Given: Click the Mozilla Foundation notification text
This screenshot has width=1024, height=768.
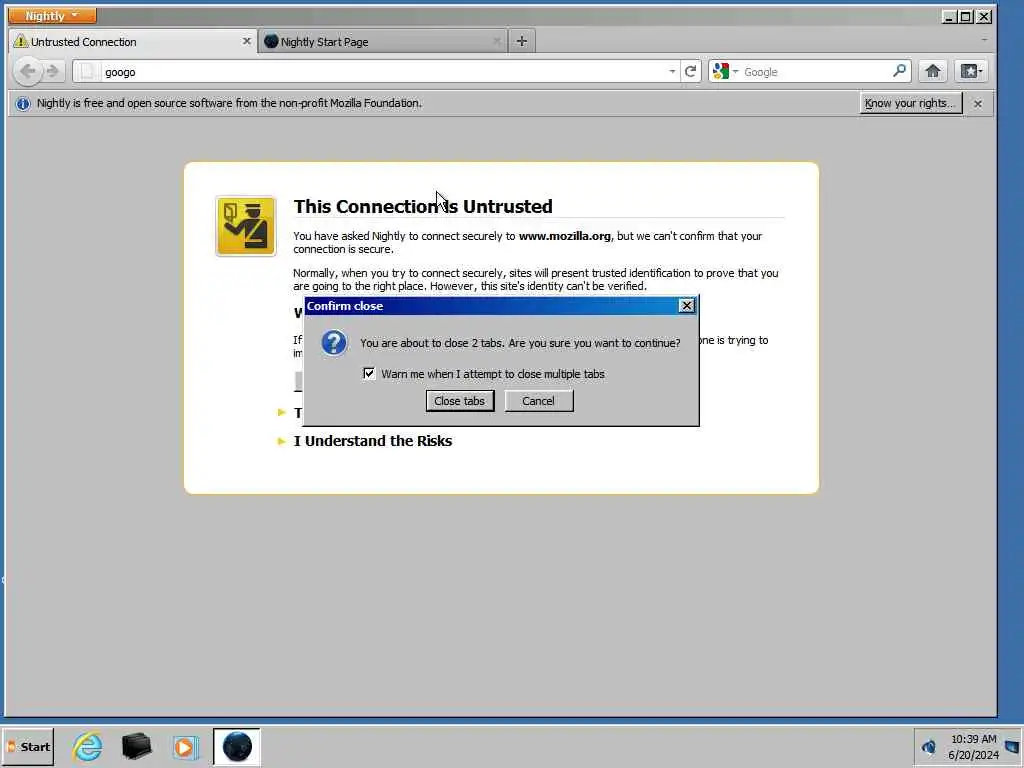Looking at the screenshot, I should [x=229, y=103].
